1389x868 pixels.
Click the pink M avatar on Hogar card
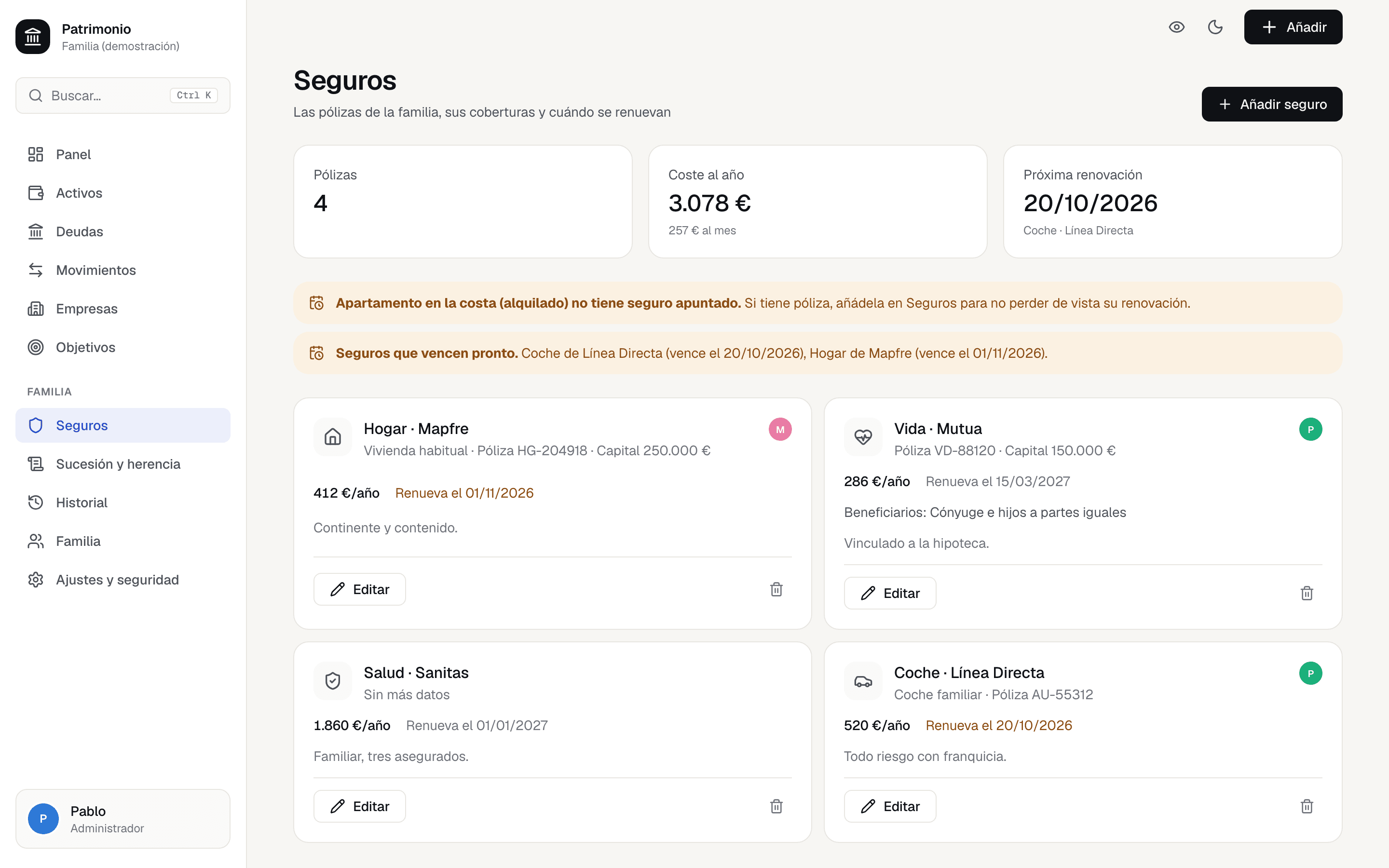pos(780,429)
